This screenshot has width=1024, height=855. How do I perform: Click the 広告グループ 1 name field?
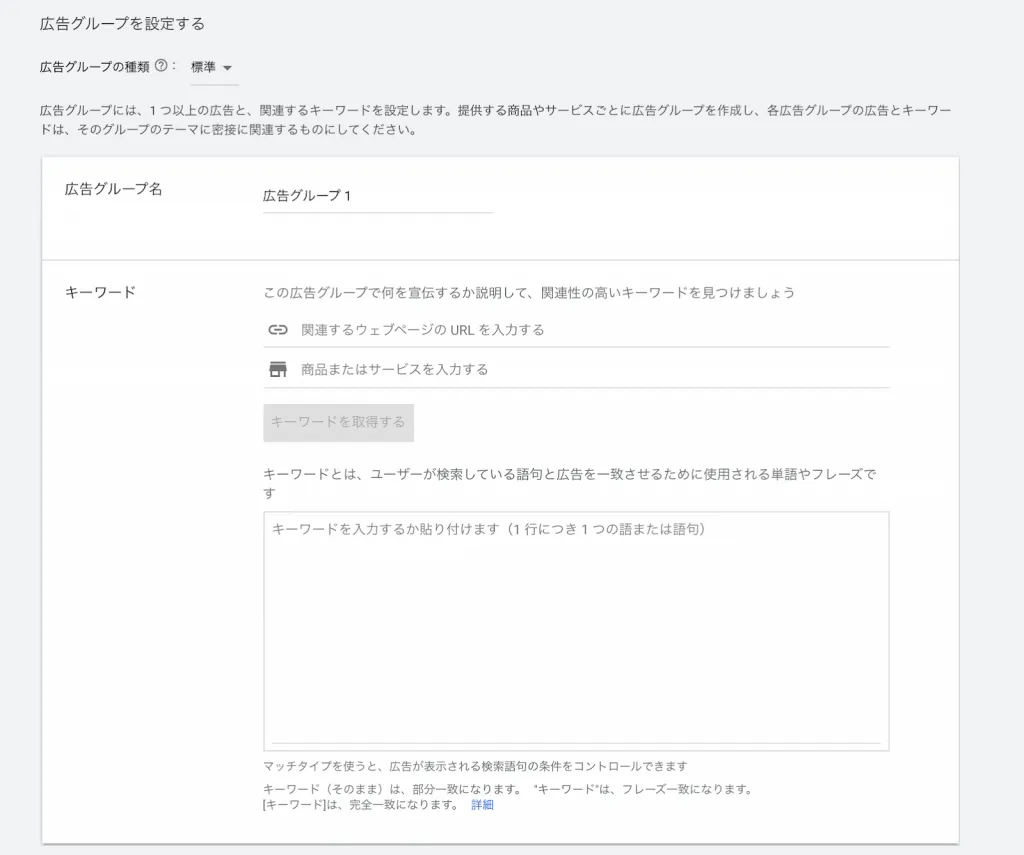tap(377, 196)
